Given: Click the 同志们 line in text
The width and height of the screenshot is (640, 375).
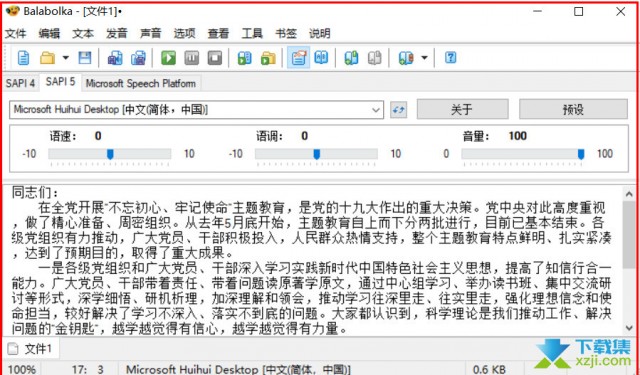Looking at the screenshot, I should 35,192.
